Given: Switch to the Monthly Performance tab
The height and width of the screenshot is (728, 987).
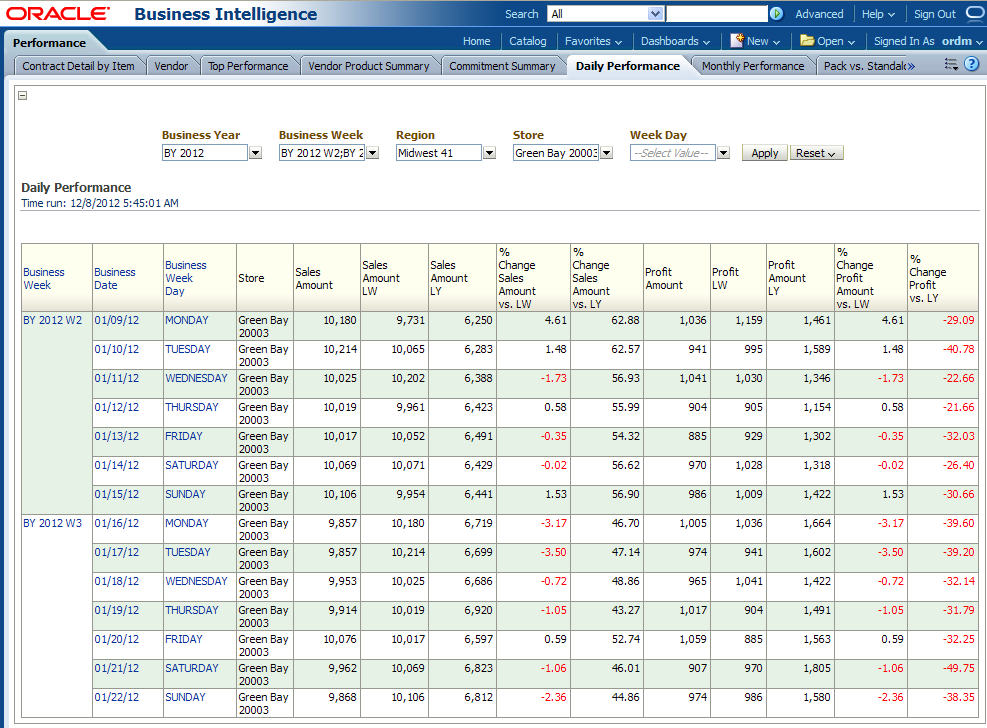Looking at the screenshot, I should click(752, 66).
